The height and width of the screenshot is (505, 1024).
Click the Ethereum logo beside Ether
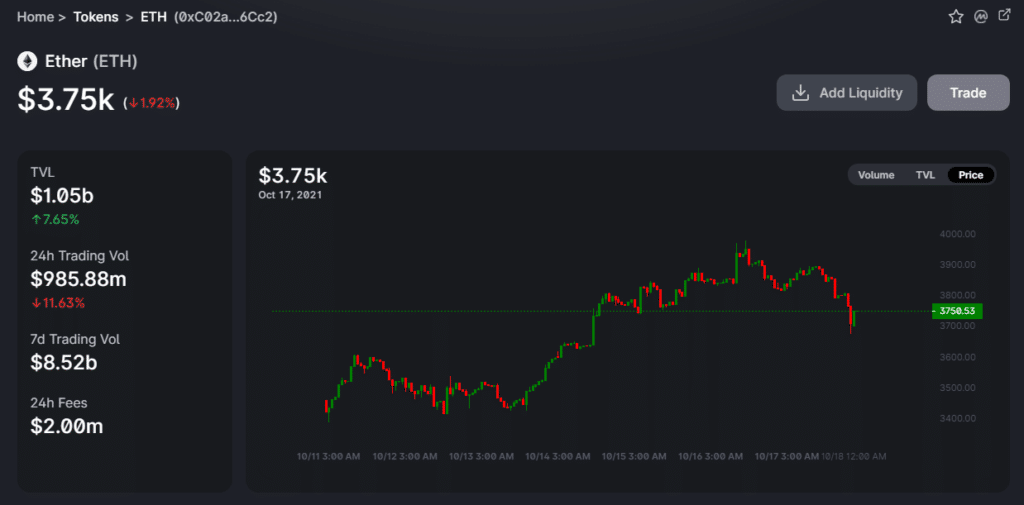point(27,62)
